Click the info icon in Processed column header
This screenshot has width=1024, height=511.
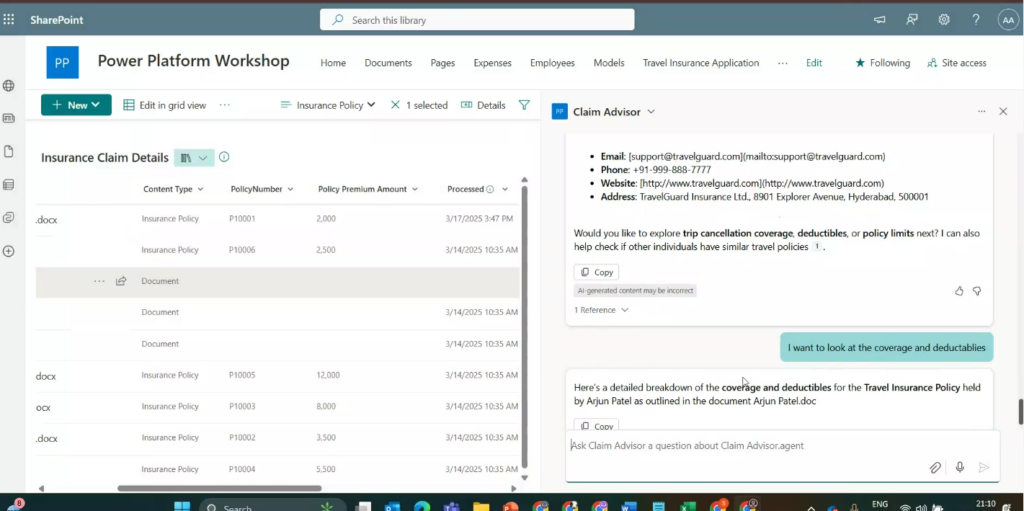pyautogui.click(x=490, y=189)
